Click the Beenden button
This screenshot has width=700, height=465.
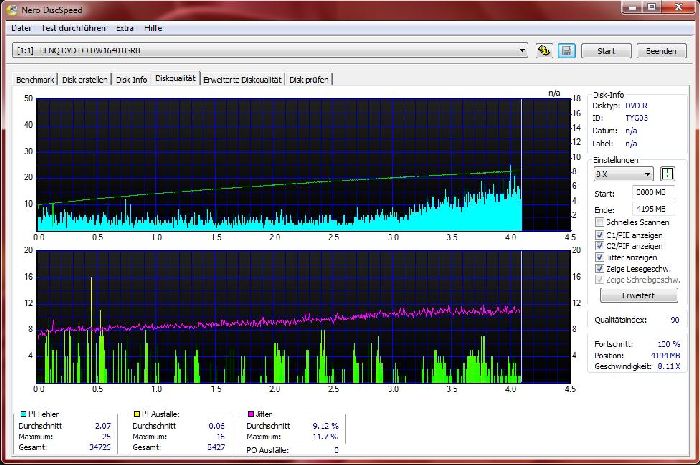661,51
